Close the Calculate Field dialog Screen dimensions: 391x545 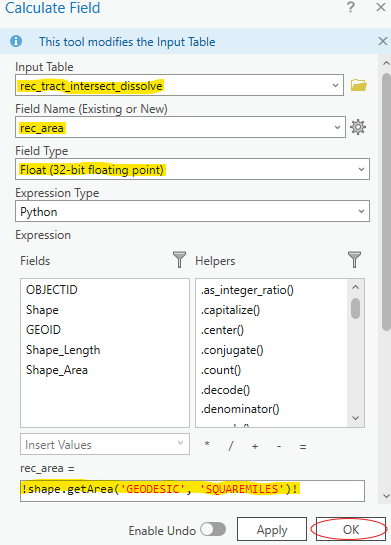(x=381, y=7)
